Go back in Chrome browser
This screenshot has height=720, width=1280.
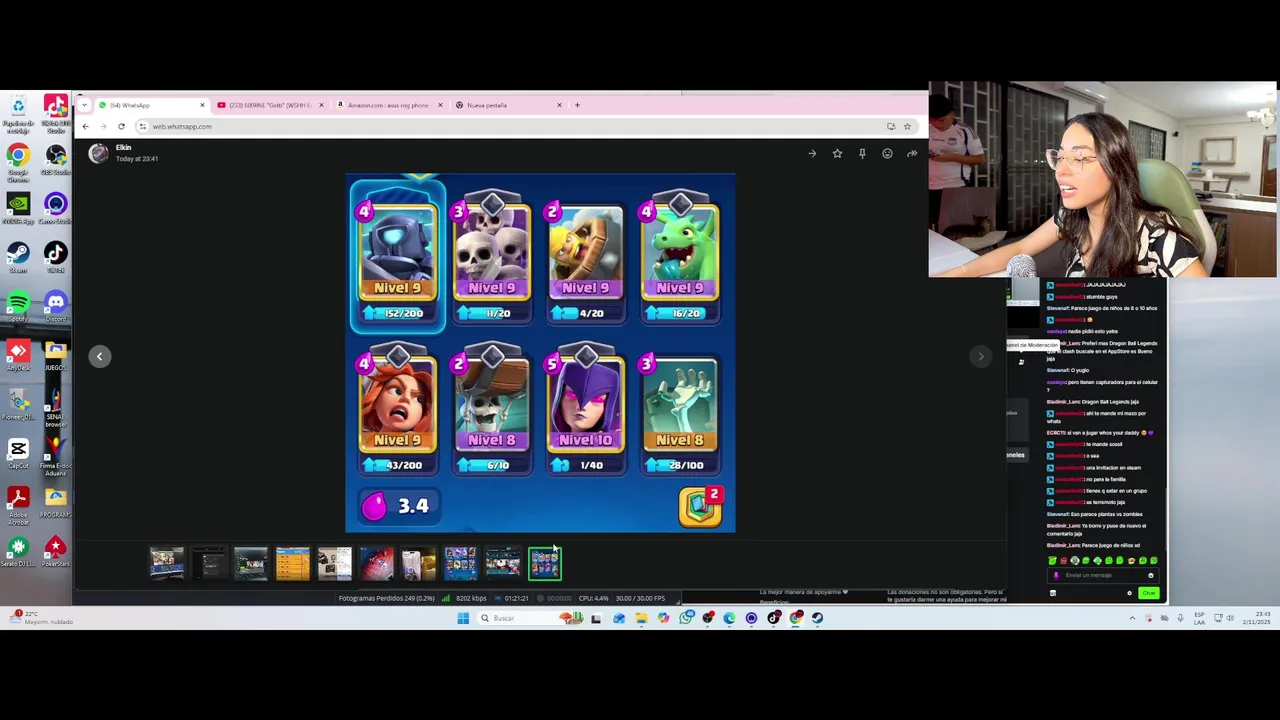(86, 126)
